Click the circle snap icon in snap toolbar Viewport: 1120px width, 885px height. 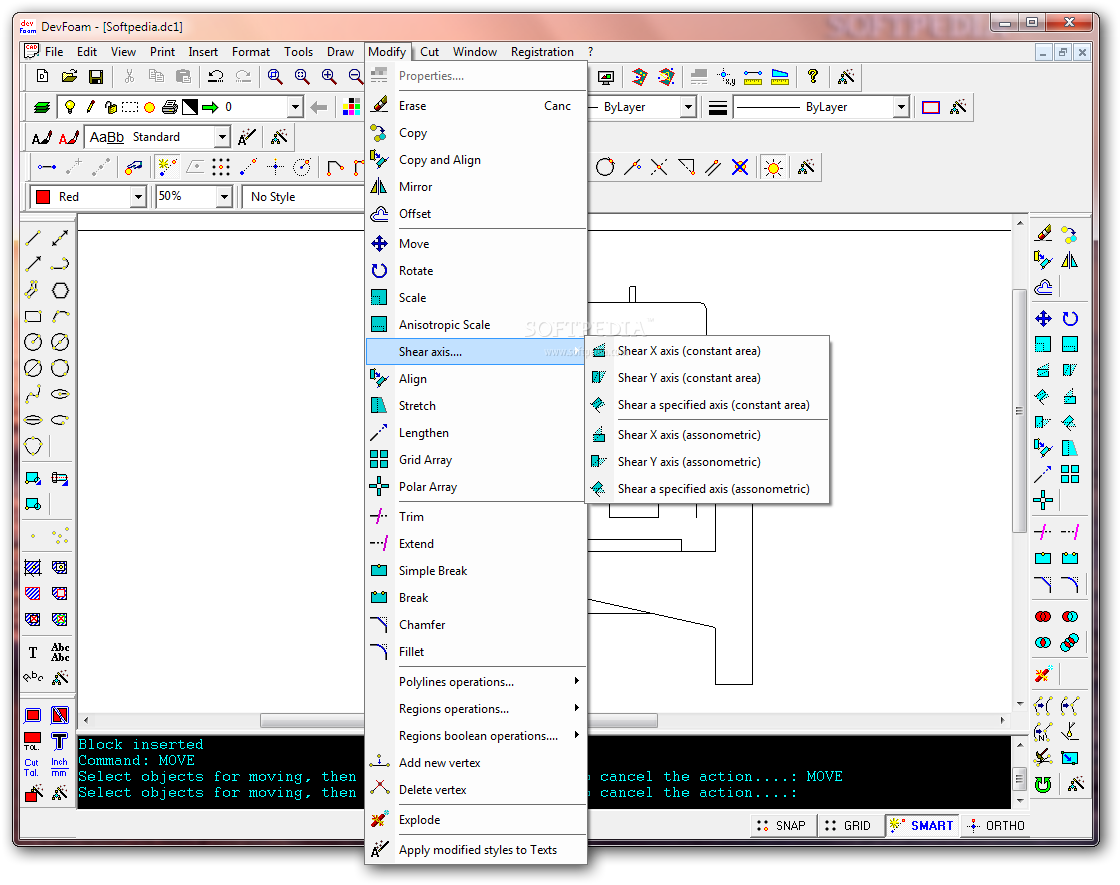[x=605, y=167]
